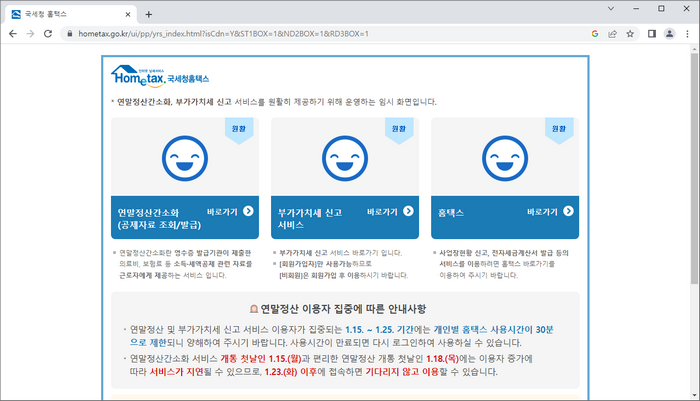Open 연말정산간소화 (공제자료 조회/발급) link
Image resolution: width=700 pixels, height=401 pixels.
pos(159,219)
